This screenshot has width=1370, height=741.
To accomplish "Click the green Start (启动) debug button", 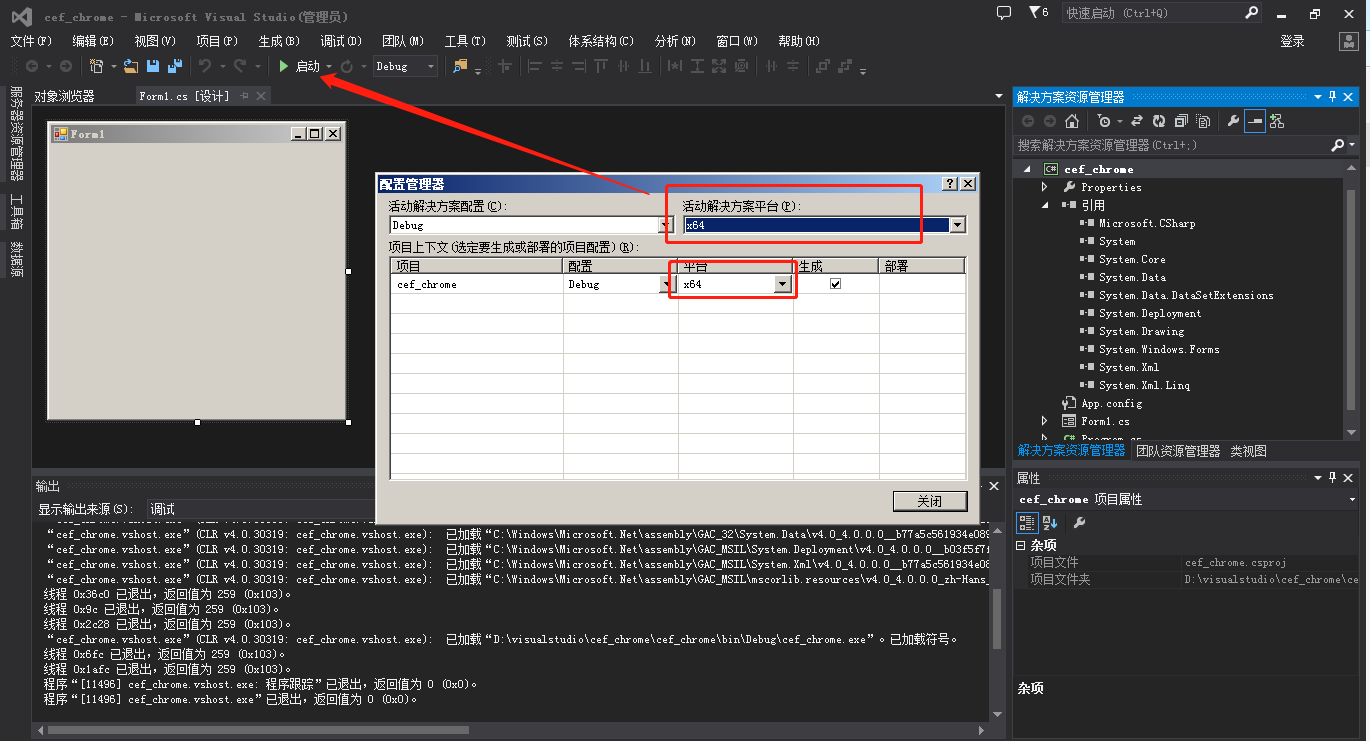I will click(x=300, y=66).
